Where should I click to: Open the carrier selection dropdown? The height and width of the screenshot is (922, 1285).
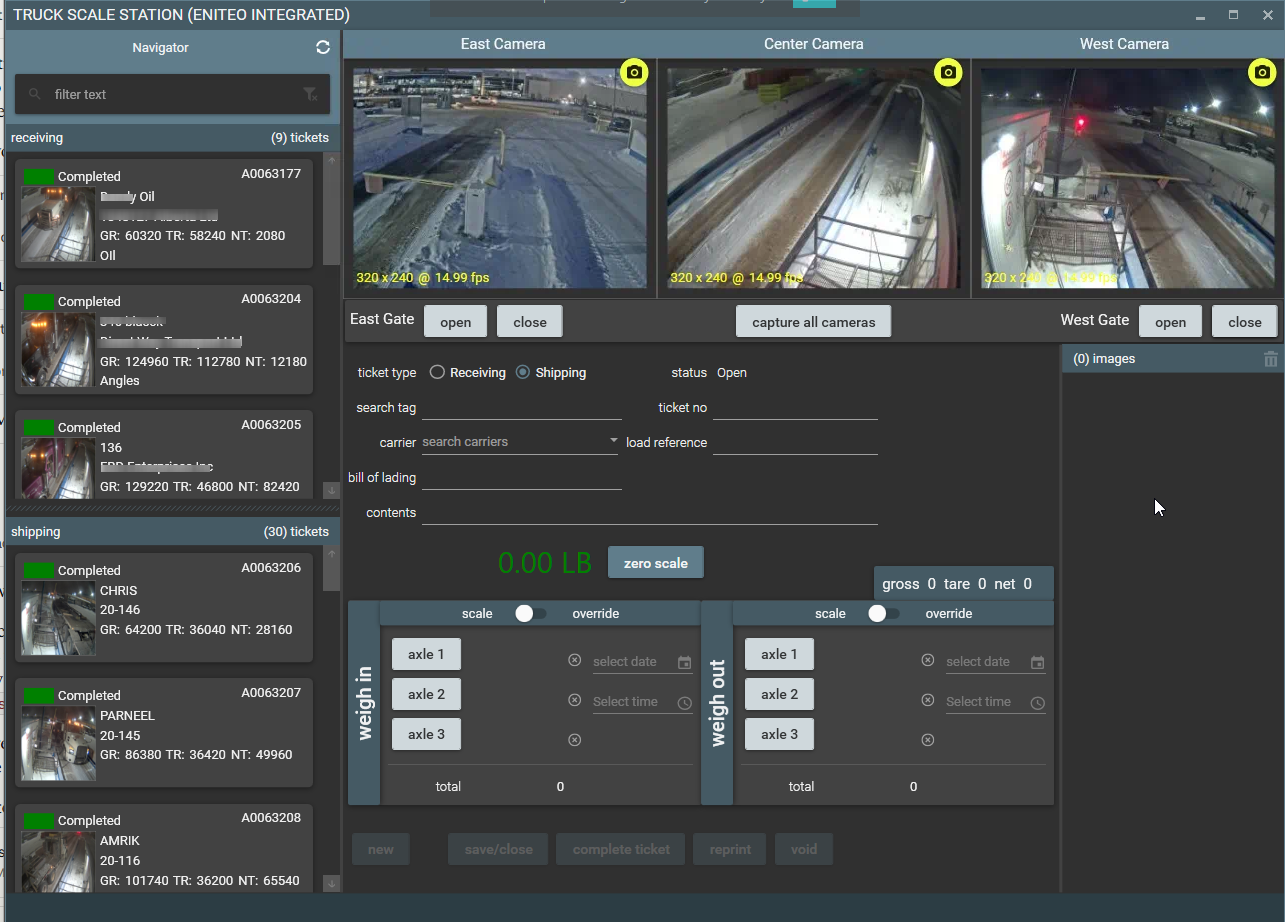pos(612,440)
